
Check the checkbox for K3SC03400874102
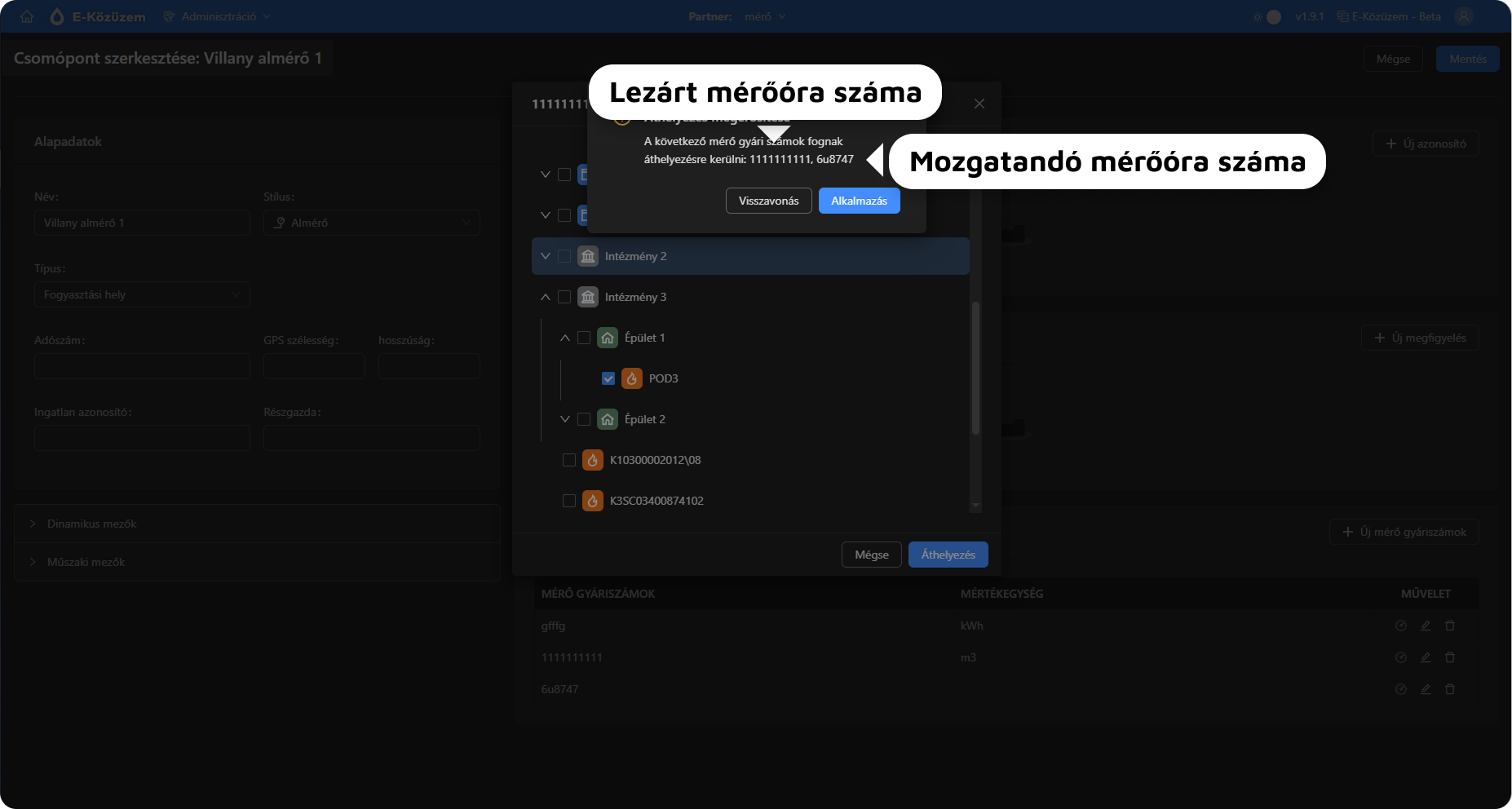coord(569,500)
